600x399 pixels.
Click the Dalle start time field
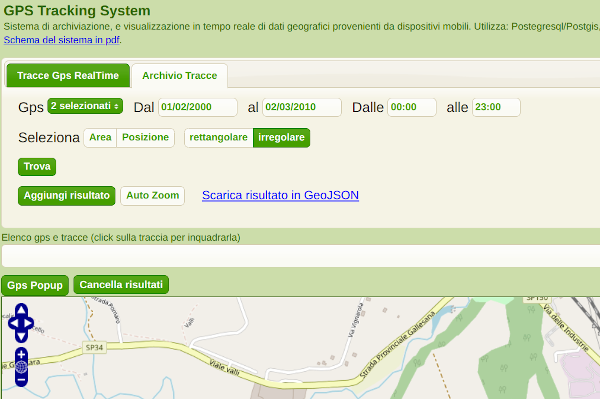pos(412,107)
